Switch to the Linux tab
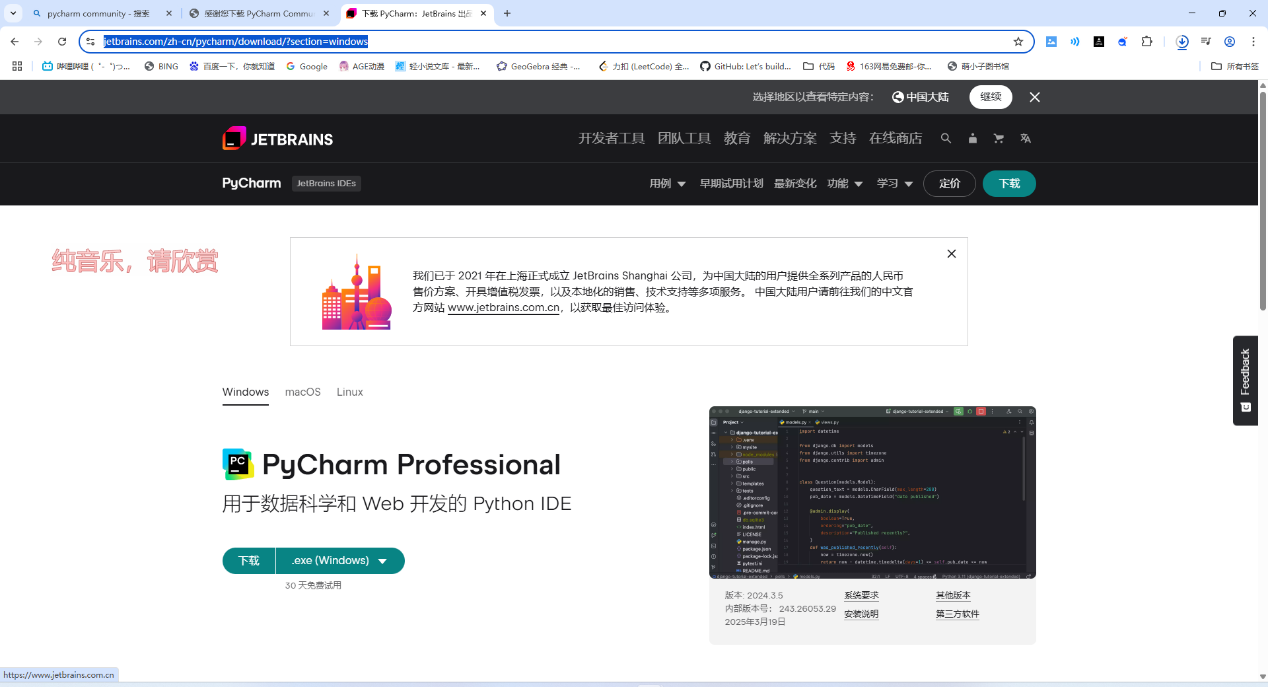The height and width of the screenshot is (687, 1268). click(350, 392)
